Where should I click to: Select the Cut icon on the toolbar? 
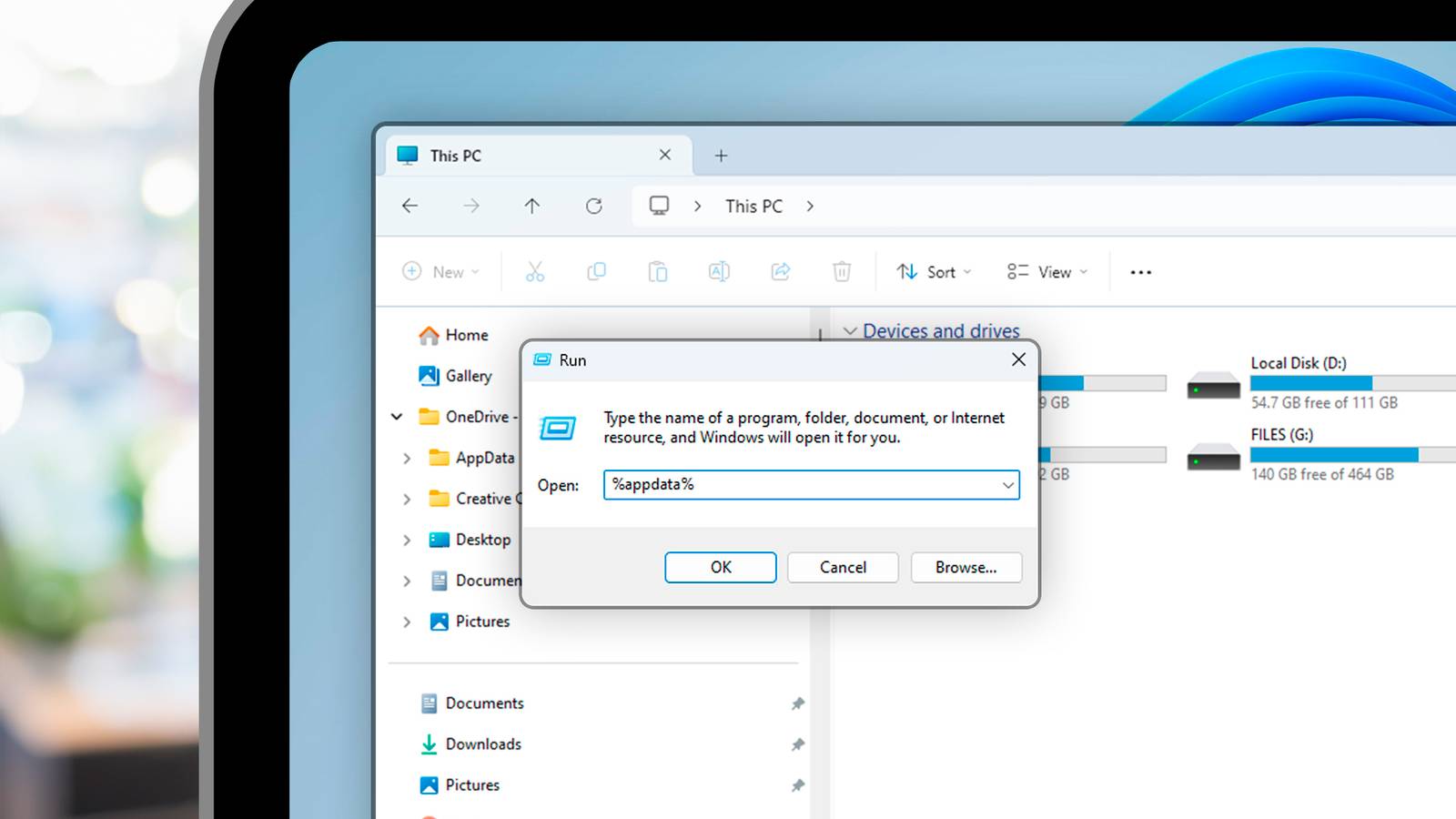(535, 271)
